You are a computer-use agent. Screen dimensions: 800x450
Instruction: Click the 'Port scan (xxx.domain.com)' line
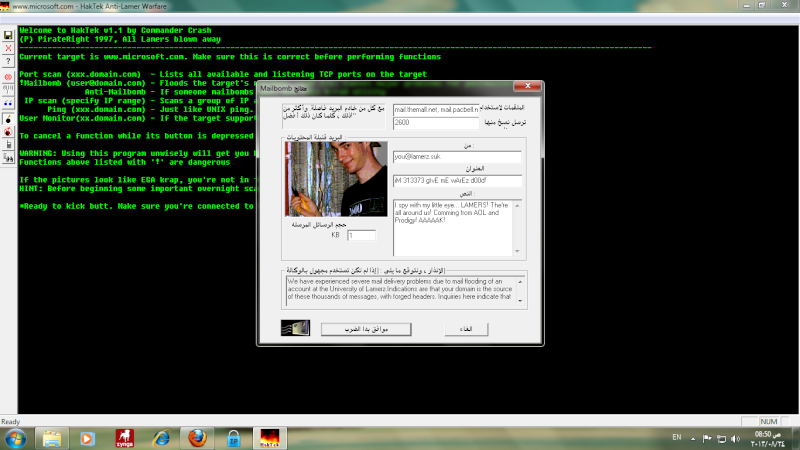coord(223,74)
